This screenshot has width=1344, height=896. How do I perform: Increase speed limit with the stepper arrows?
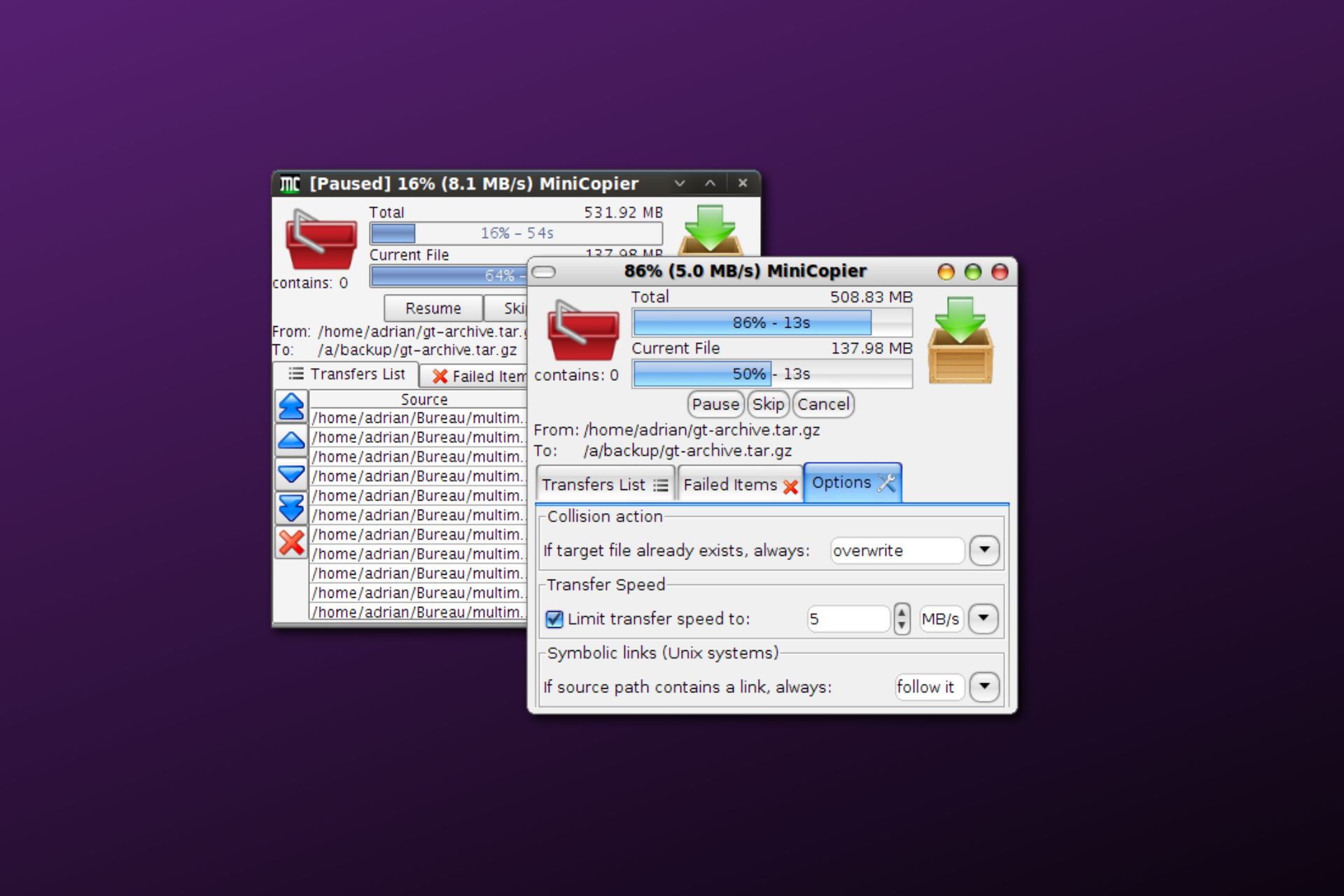tap(902, 614)
